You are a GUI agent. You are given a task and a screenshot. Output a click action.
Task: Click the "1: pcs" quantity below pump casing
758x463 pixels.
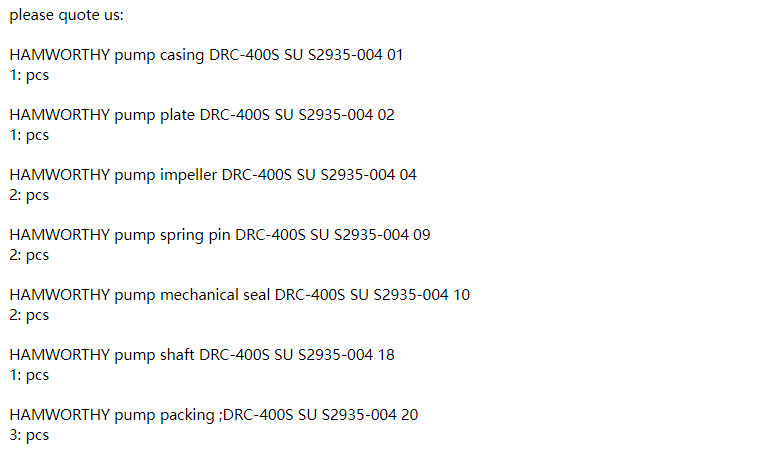[29, 75]
